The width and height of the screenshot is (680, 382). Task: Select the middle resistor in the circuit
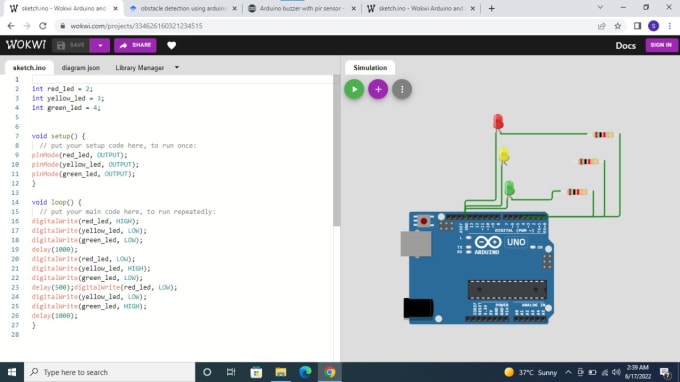point(588,162)
